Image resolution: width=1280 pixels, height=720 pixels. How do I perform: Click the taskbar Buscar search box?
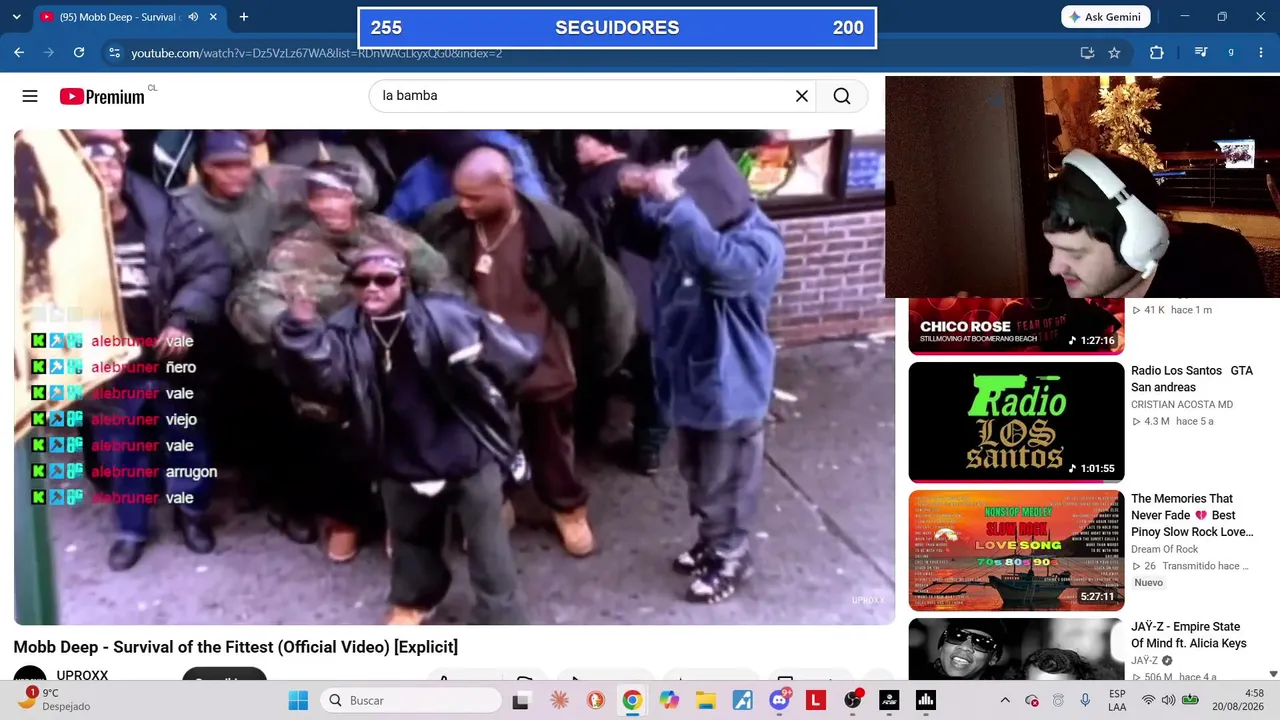410,700
